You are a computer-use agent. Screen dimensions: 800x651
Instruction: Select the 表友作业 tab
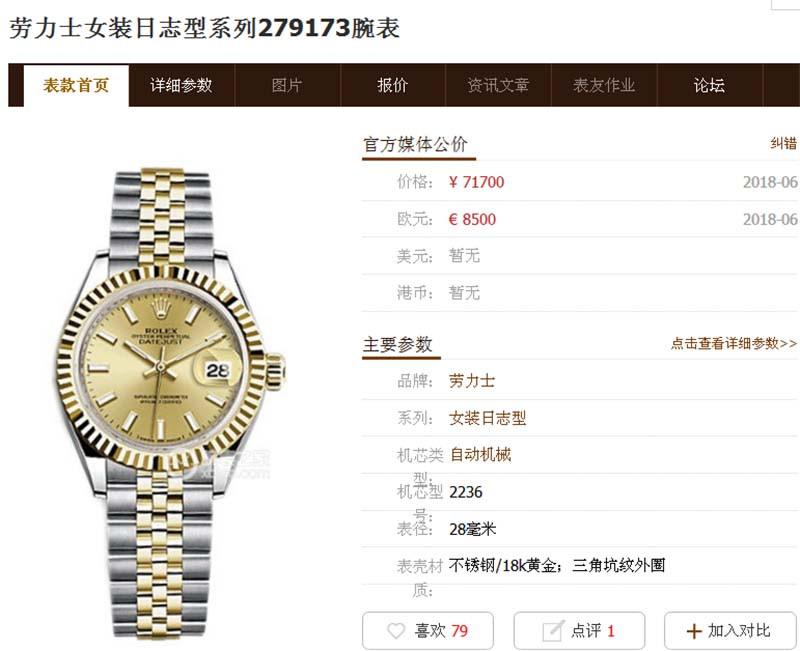click(x=604, y=85)
